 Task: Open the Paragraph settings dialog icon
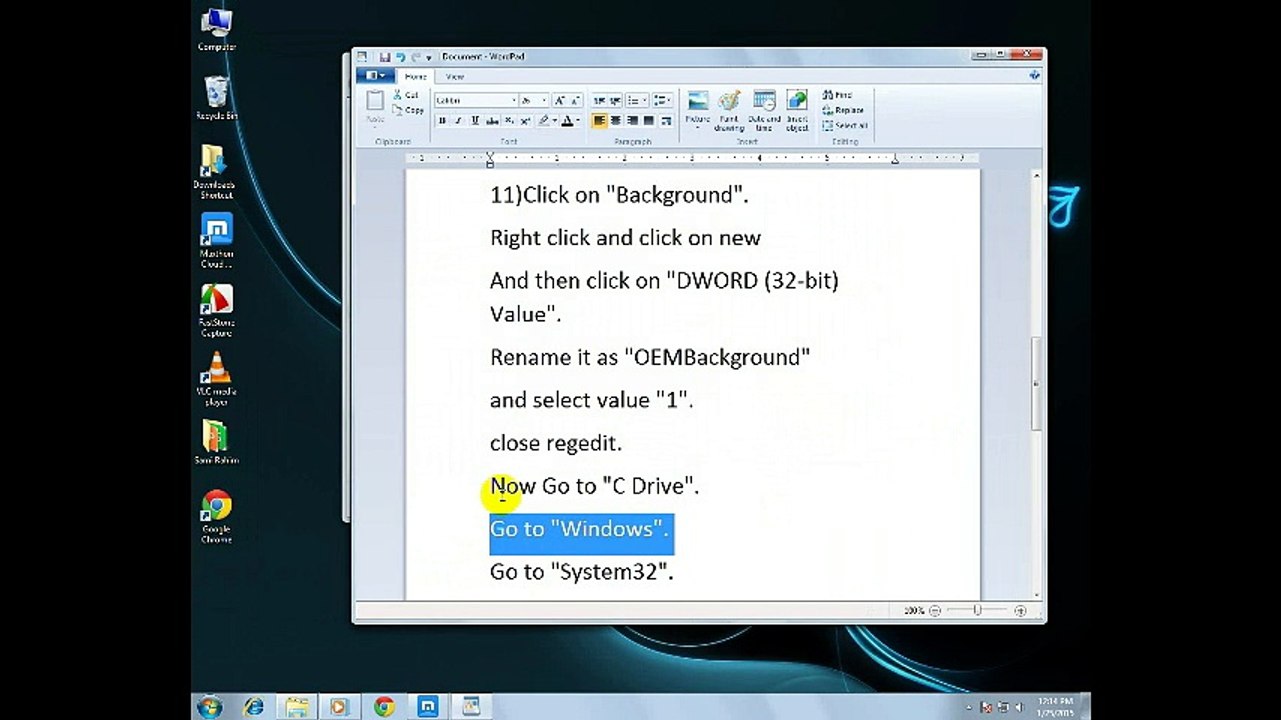(666, 121)
